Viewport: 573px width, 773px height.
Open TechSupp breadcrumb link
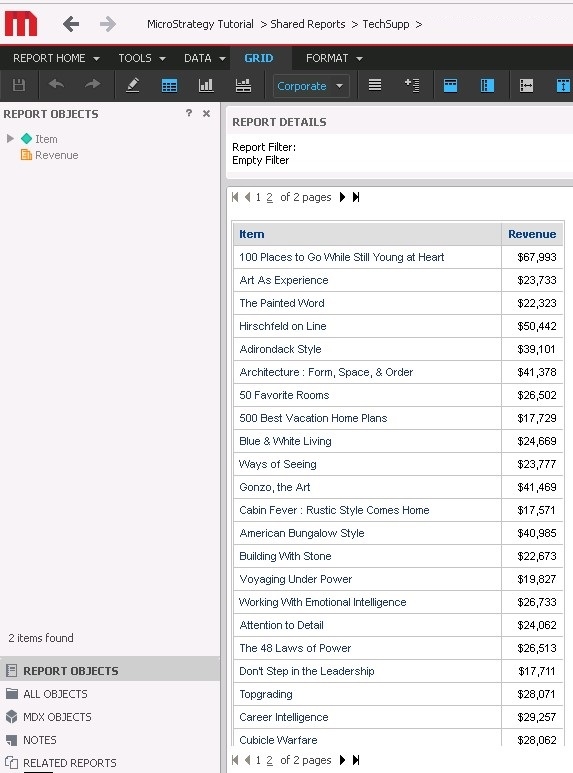click(x=386, y=24)
